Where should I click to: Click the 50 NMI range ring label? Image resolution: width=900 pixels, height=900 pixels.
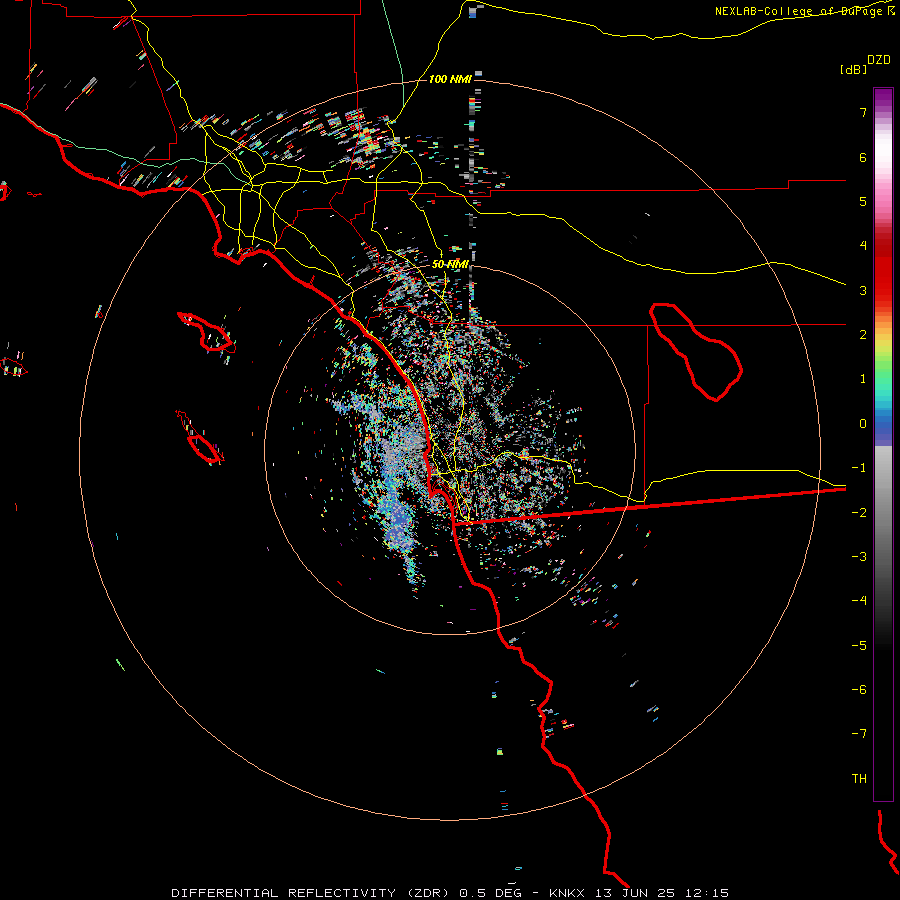pyautogui.click(x=451, y=264)
